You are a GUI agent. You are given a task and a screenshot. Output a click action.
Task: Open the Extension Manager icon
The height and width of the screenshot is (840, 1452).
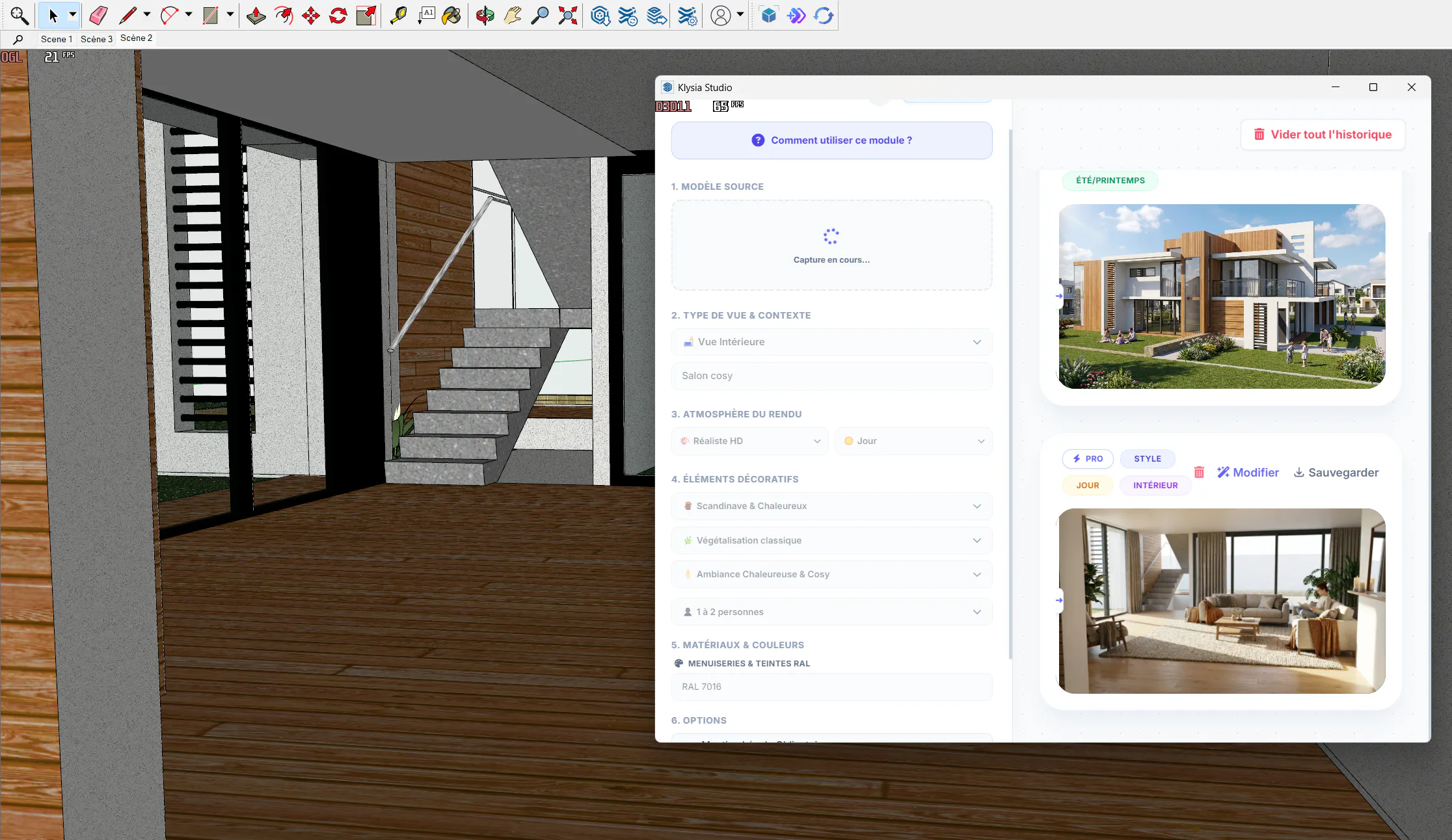tap(687, 16)
